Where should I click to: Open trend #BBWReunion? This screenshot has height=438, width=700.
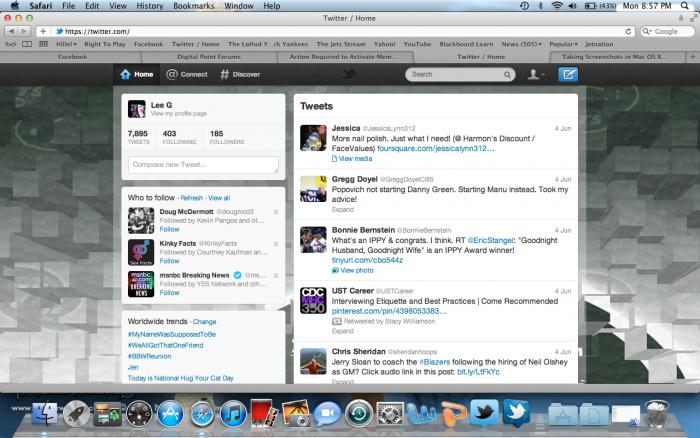(150, 356)
